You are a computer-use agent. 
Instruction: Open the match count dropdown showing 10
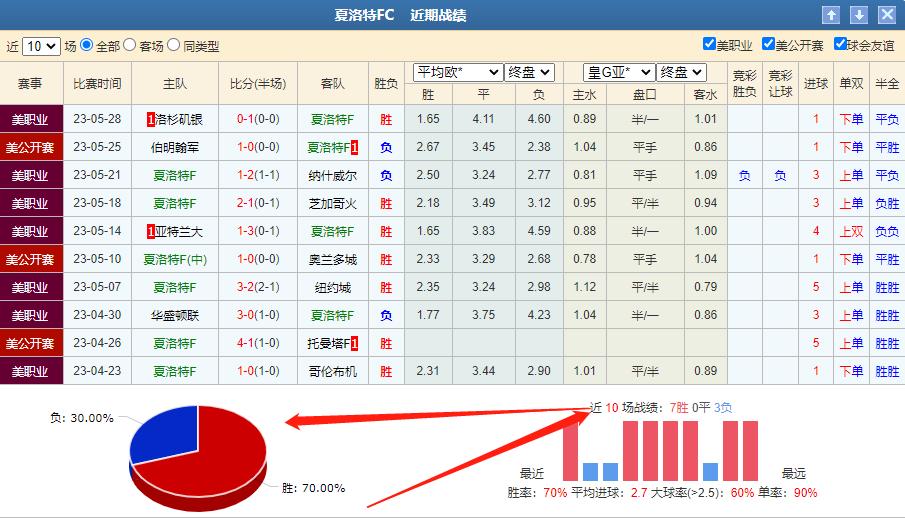pyautogui.click(x=42, y=46)
